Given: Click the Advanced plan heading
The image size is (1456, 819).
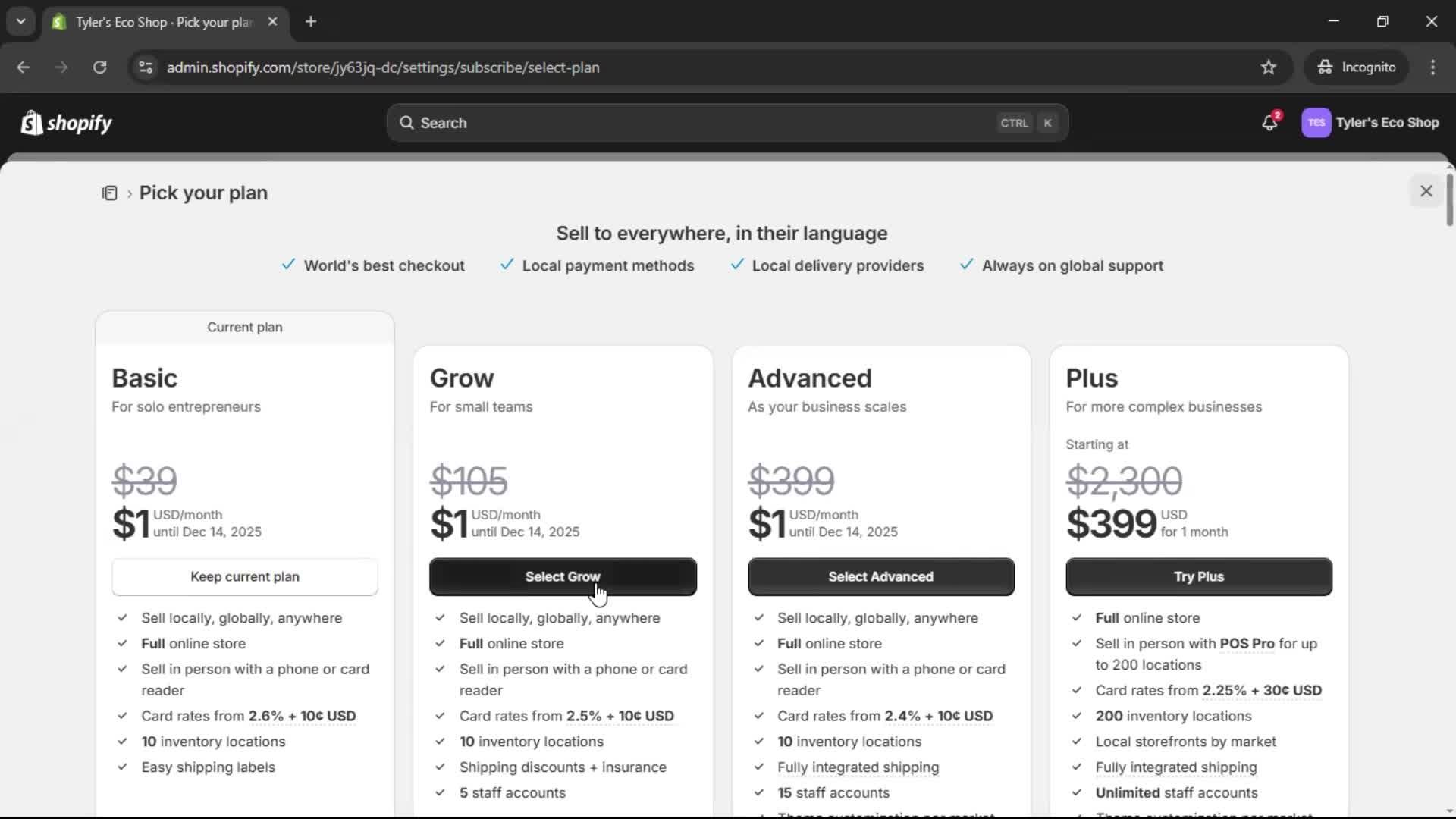Looking at the screenshot, I should (x=809, y=378).
